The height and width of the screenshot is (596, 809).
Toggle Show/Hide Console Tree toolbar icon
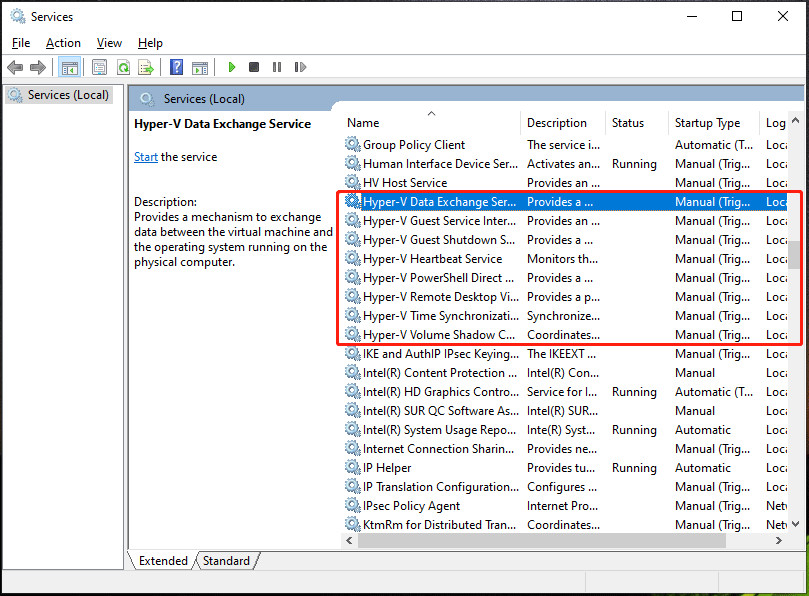69,67
